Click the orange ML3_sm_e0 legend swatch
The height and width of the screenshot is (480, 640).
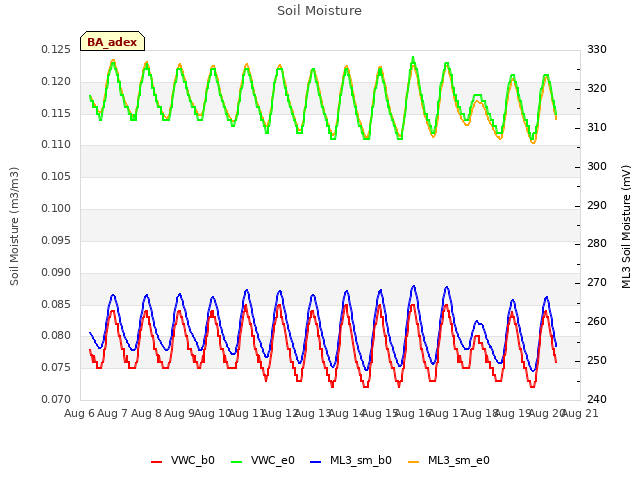point(413,462)
